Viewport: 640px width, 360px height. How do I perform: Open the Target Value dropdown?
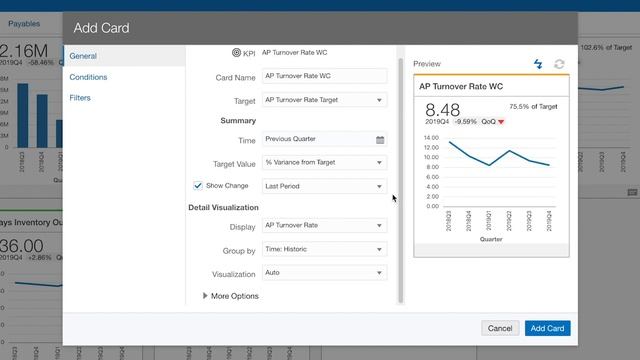[324, 162]
